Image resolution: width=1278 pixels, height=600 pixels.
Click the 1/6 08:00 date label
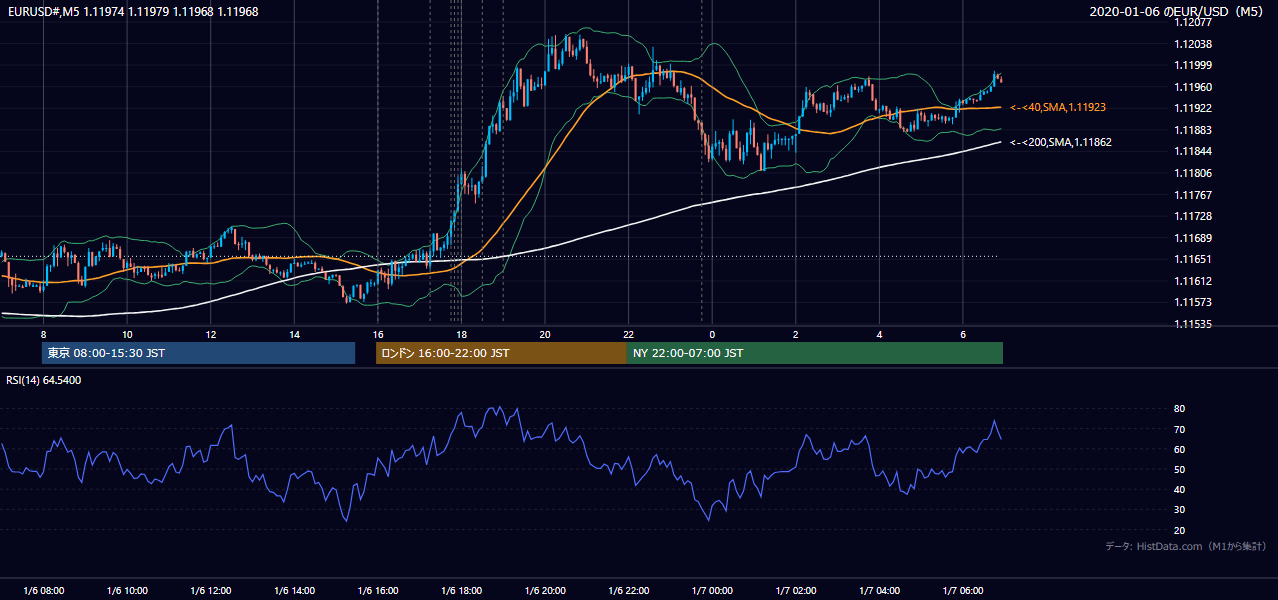43,590
